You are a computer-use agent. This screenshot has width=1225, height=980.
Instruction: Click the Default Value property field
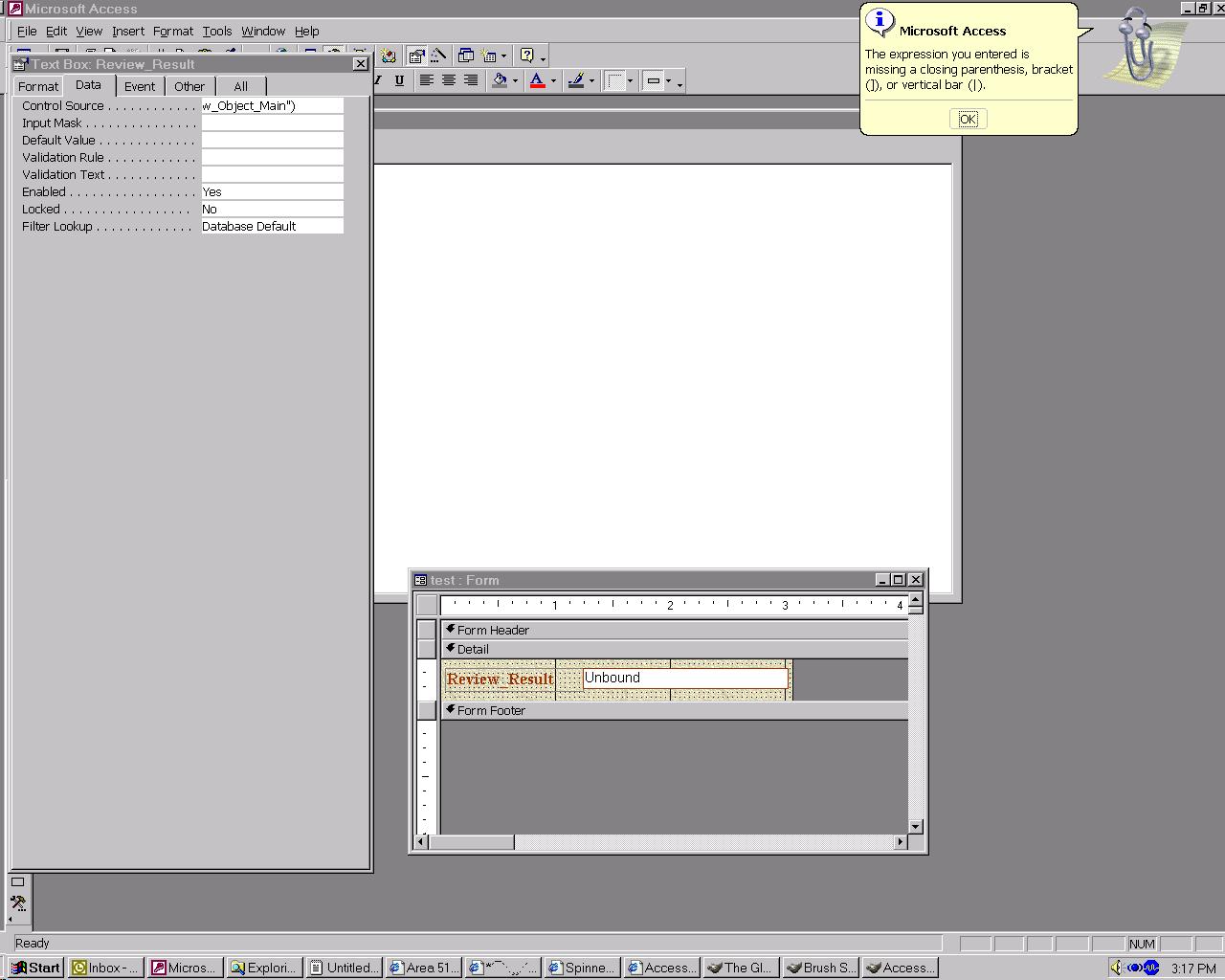point(272,141)
